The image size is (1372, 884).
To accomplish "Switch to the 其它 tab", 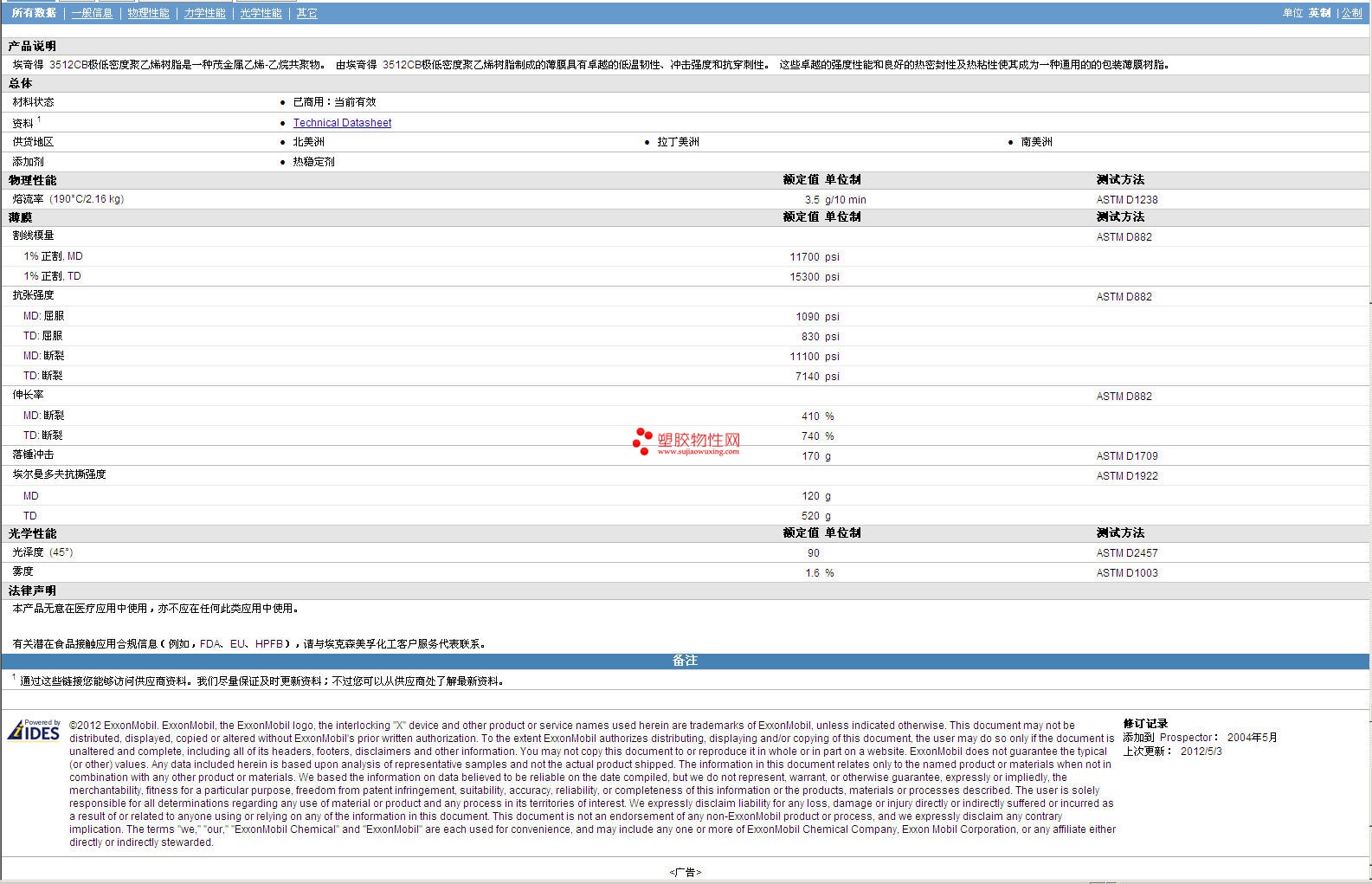I will pyautogui.click(x=306, y=13).
